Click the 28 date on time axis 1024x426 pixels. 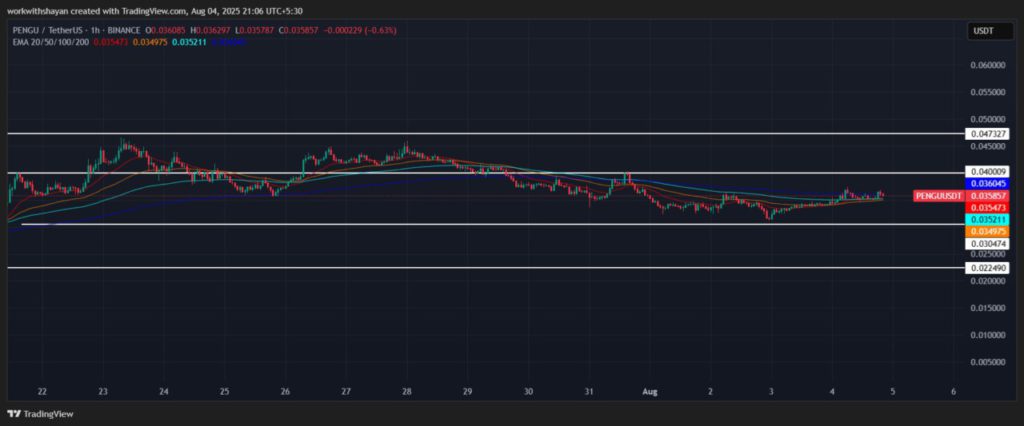point(407,392)
